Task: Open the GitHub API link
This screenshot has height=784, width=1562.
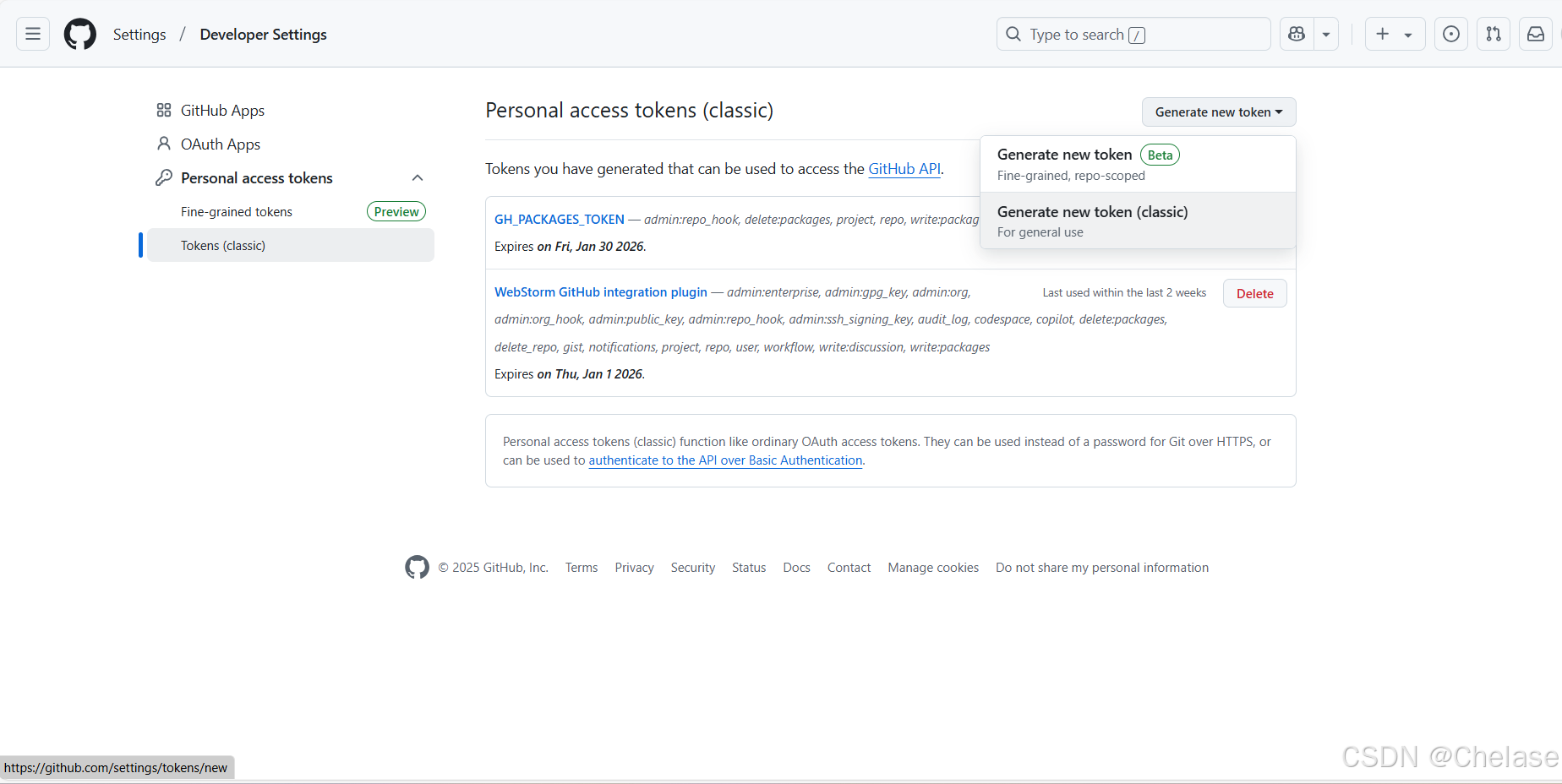Action: click(x=904, y=169)
